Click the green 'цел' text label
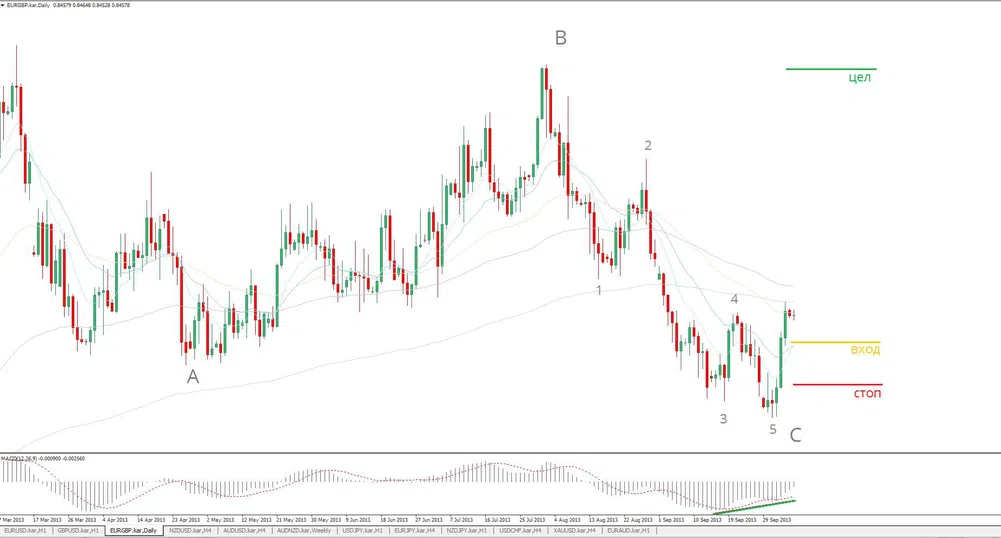This screenshot has width=1001, height=538. click(x=859, y=78)
